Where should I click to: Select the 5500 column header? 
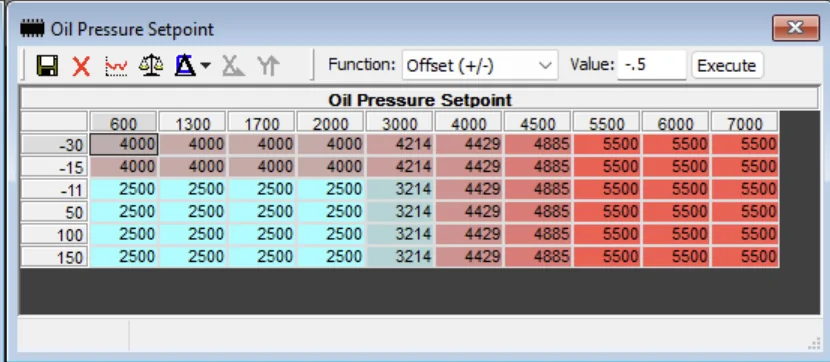607,122
